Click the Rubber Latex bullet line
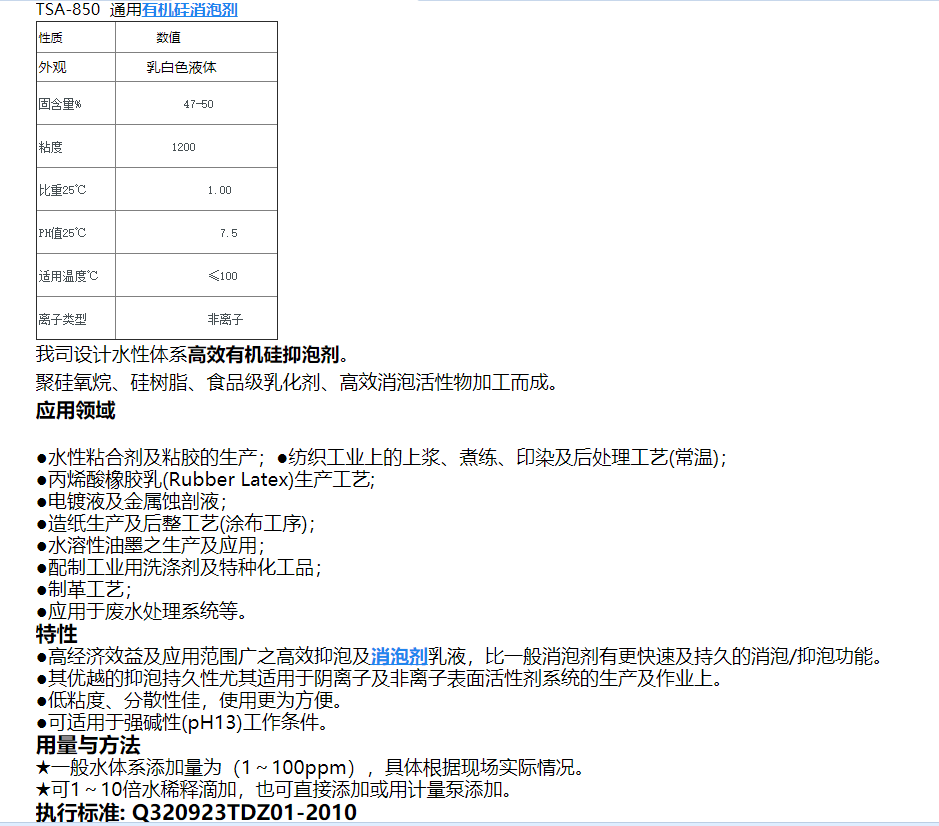The image size is (939, 826). point(205,479)
